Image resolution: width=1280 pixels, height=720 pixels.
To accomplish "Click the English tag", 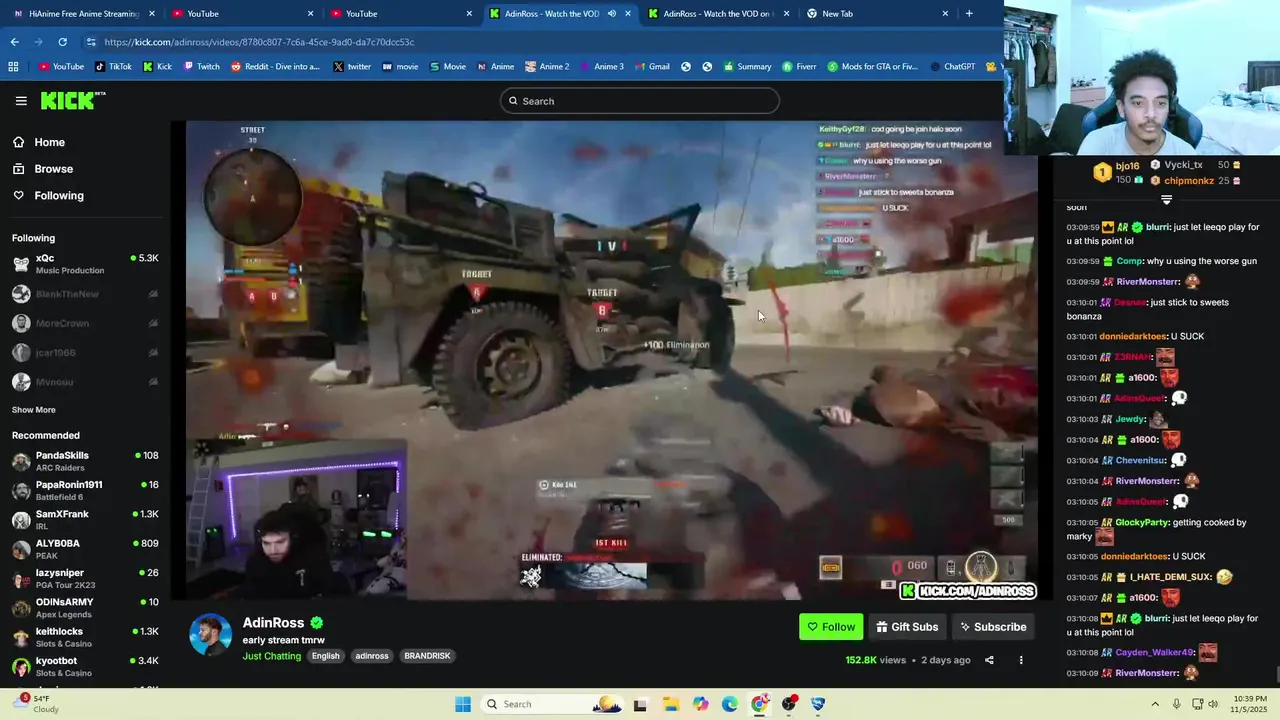I will pos(325,656).
